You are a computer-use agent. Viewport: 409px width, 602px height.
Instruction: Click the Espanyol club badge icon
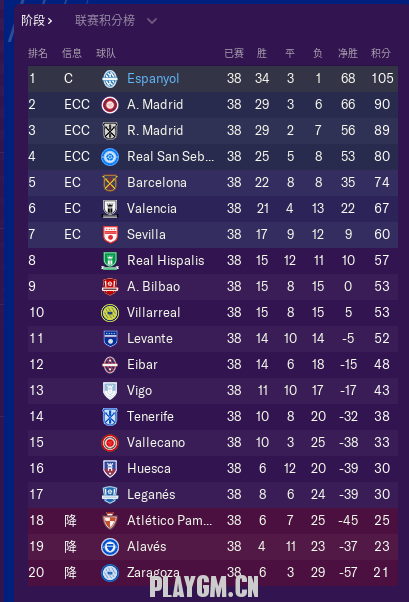(110, 79)
